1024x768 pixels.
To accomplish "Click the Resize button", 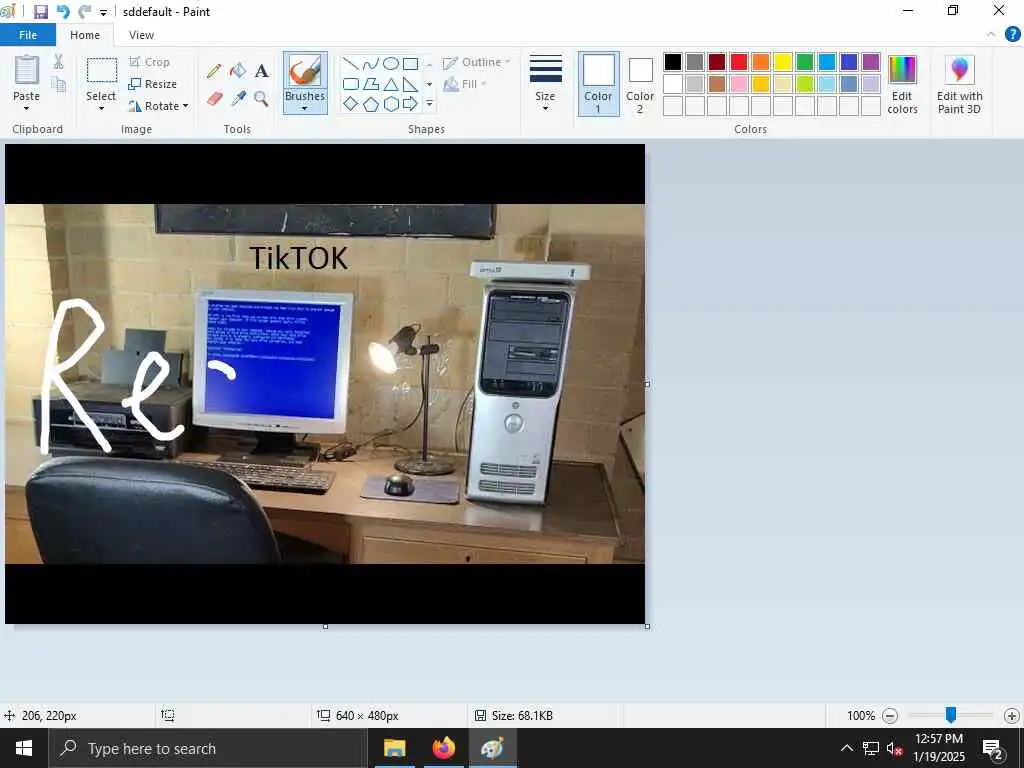I will 153,84.
